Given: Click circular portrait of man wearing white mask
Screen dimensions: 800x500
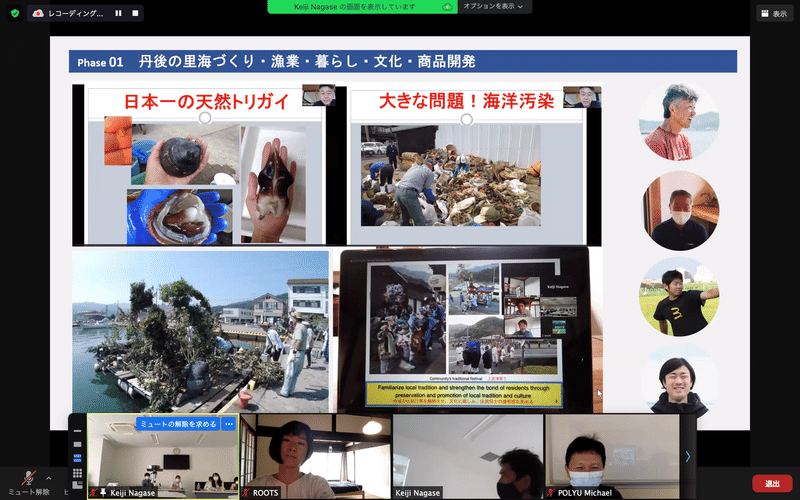Looking at the screenshot, I should pos(680,211).
